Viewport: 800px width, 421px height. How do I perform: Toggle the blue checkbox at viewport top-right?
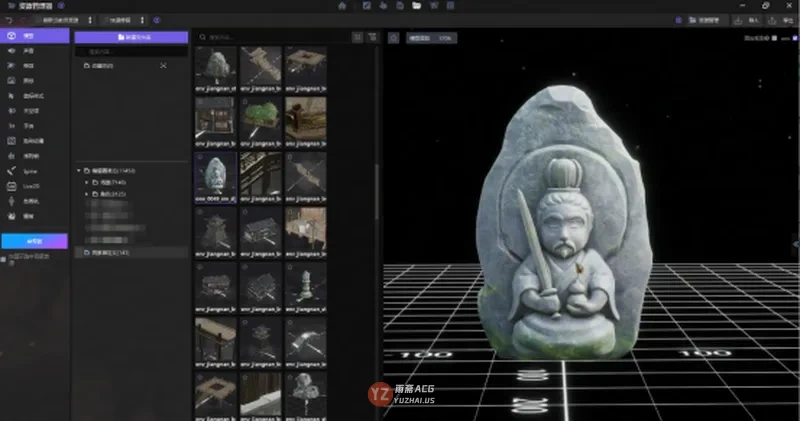pyautogui.click(x=795, y=38)
